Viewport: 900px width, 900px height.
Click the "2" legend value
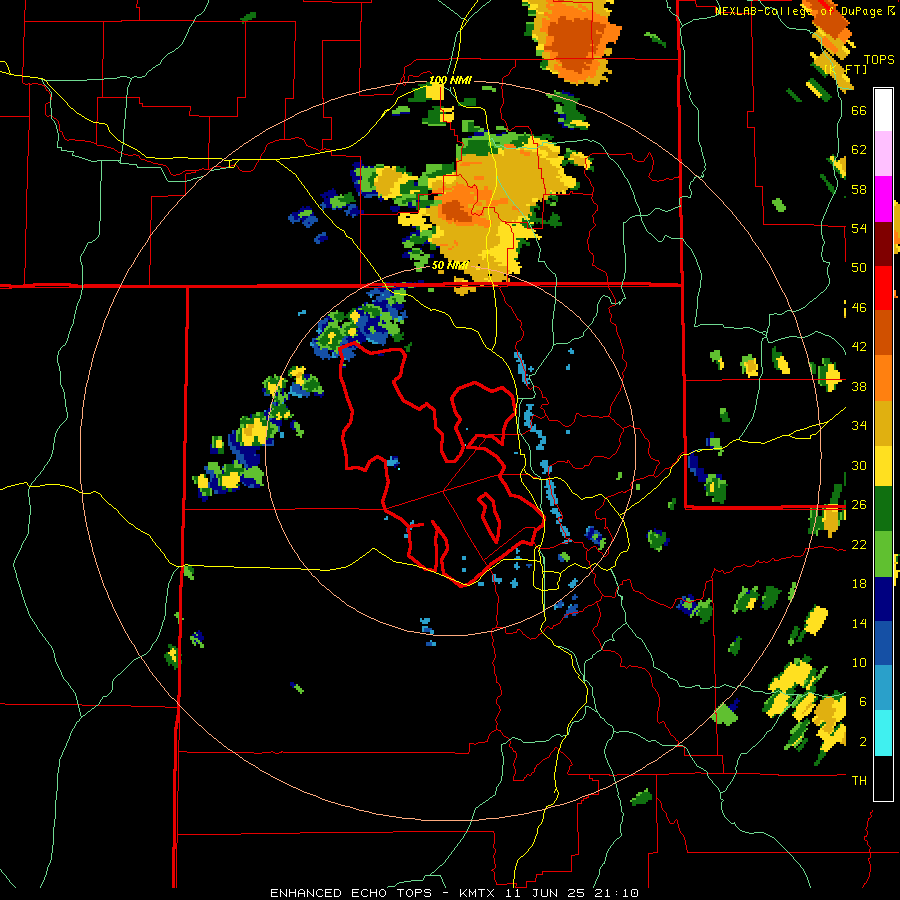point(863,741)
